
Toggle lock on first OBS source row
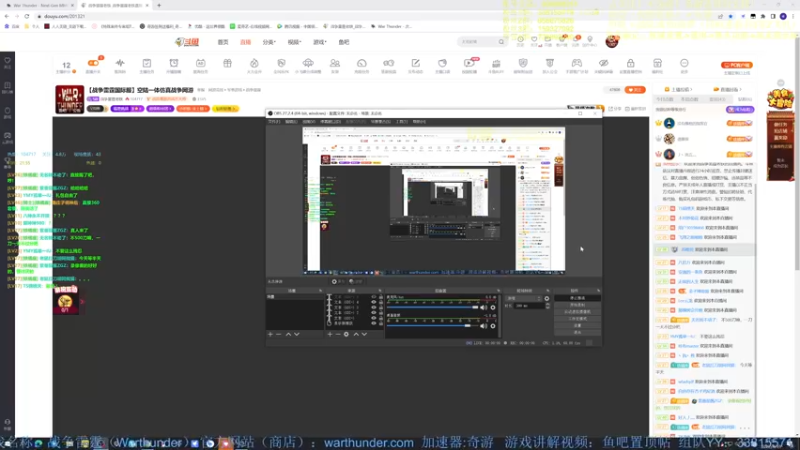pyautogui.click(x=381, y=297)
